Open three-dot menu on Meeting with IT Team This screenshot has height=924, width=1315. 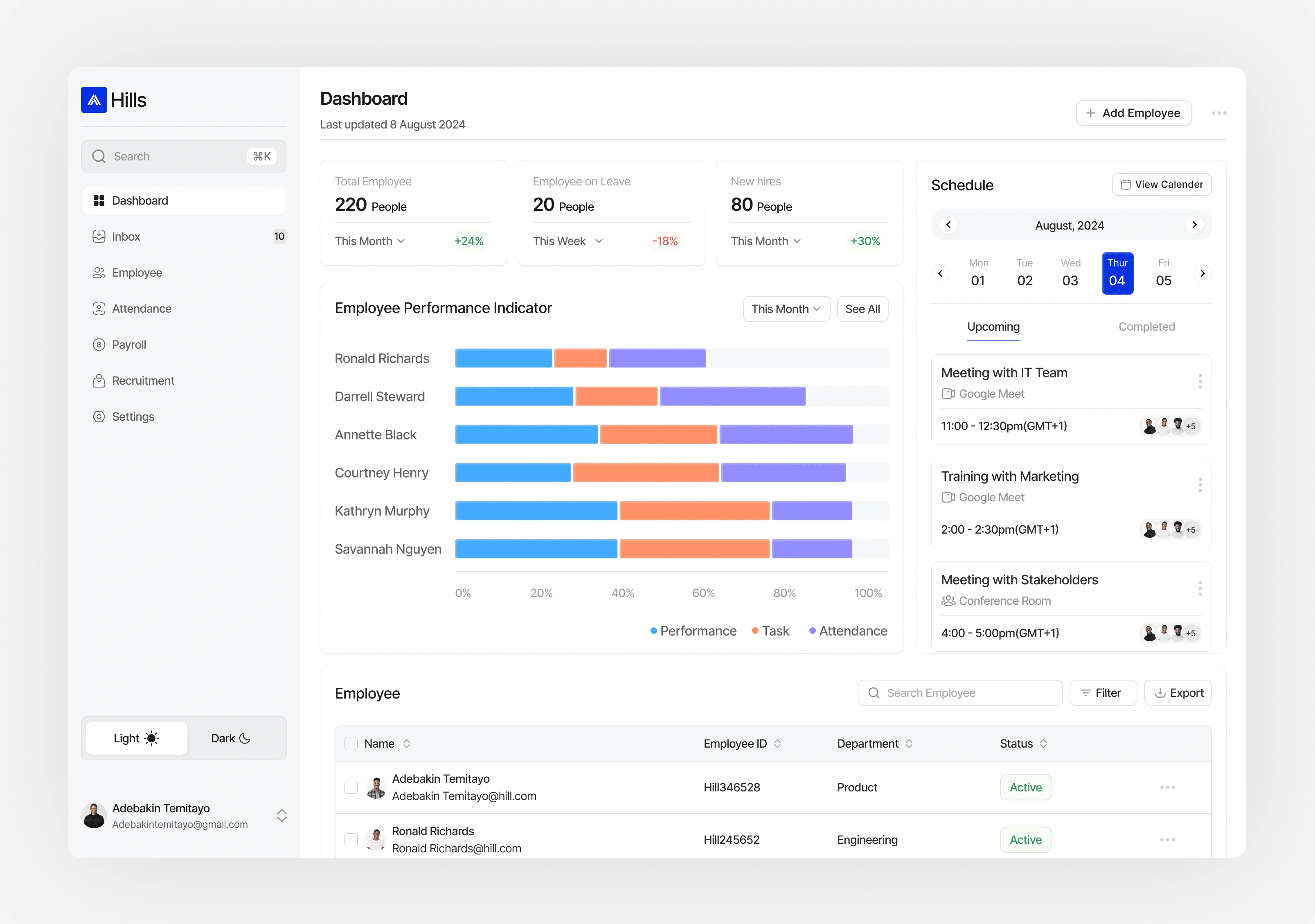coord(1200,381)
